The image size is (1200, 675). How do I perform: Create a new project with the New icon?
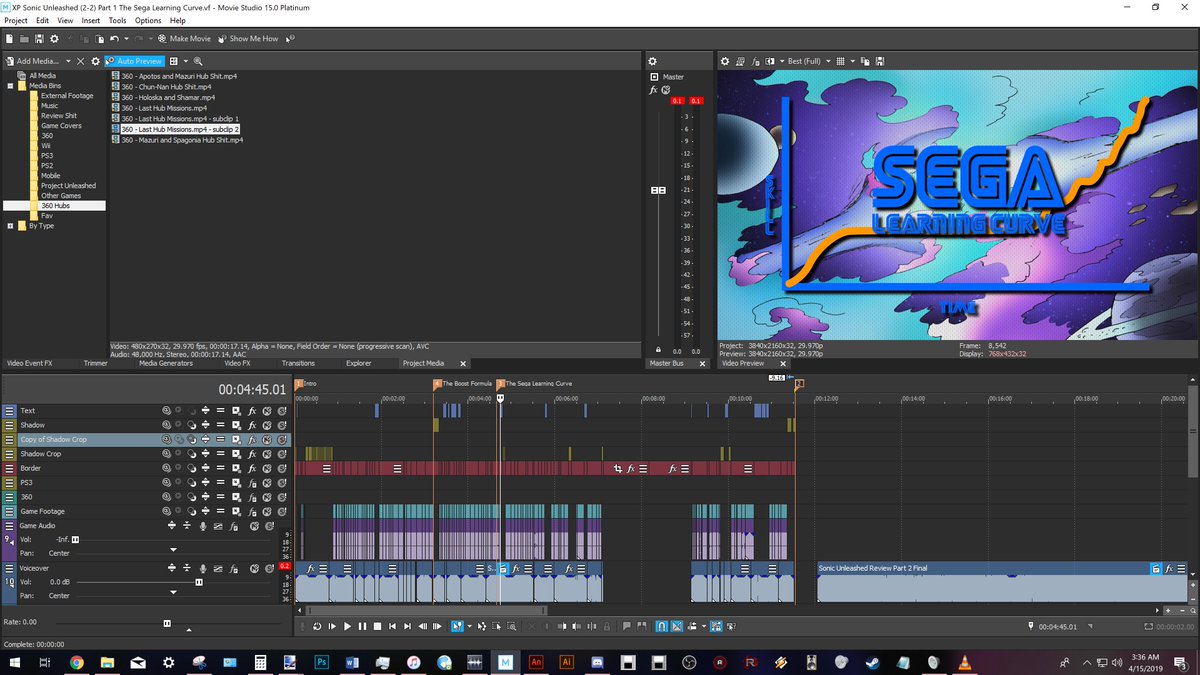tap(9, 39)
